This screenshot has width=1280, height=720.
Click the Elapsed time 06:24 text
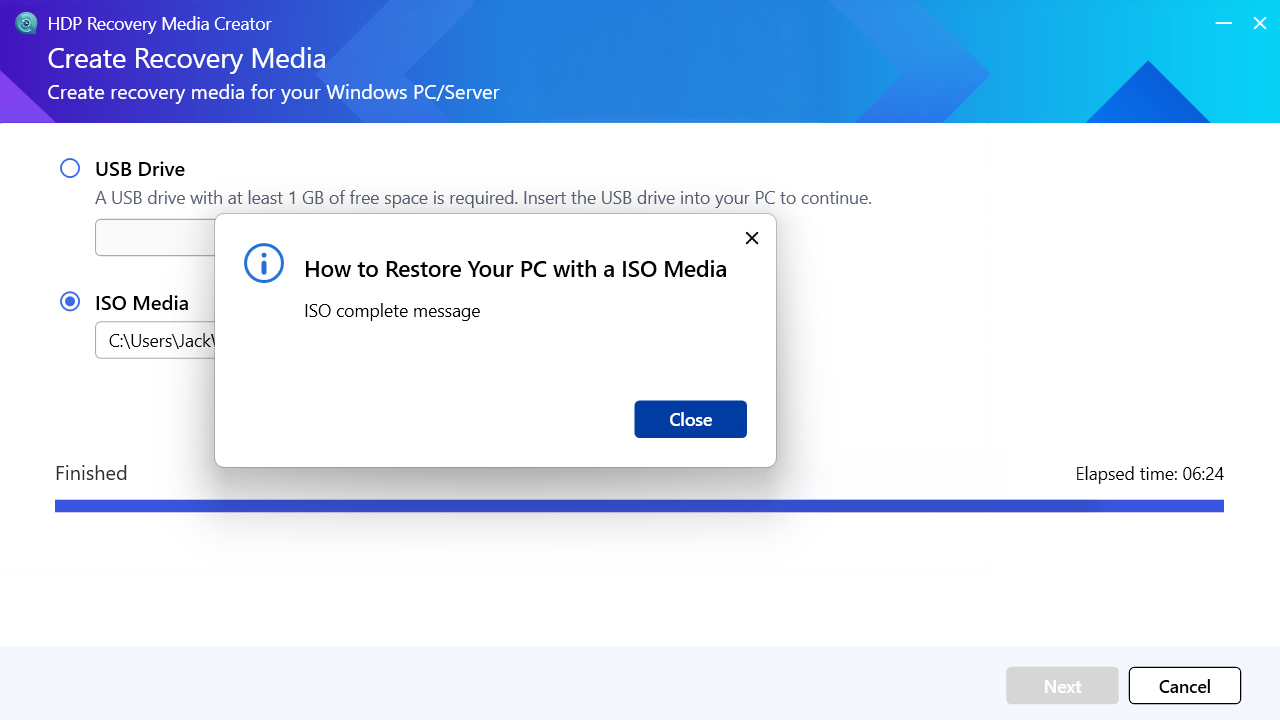[1149, 473]
